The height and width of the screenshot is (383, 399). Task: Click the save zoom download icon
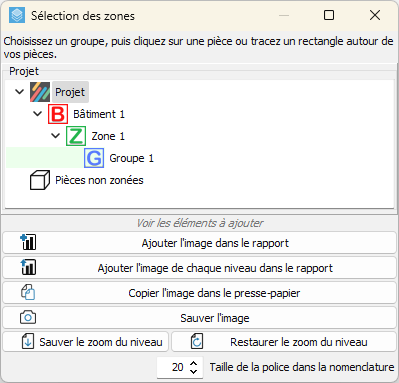[28, 342]
